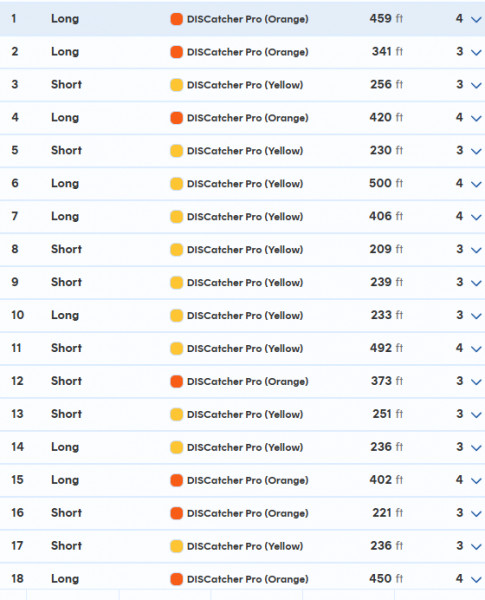Click the Short label on hole 8
Image resolution: width=485 pixels, height=600 pixels.
point(67,249)
